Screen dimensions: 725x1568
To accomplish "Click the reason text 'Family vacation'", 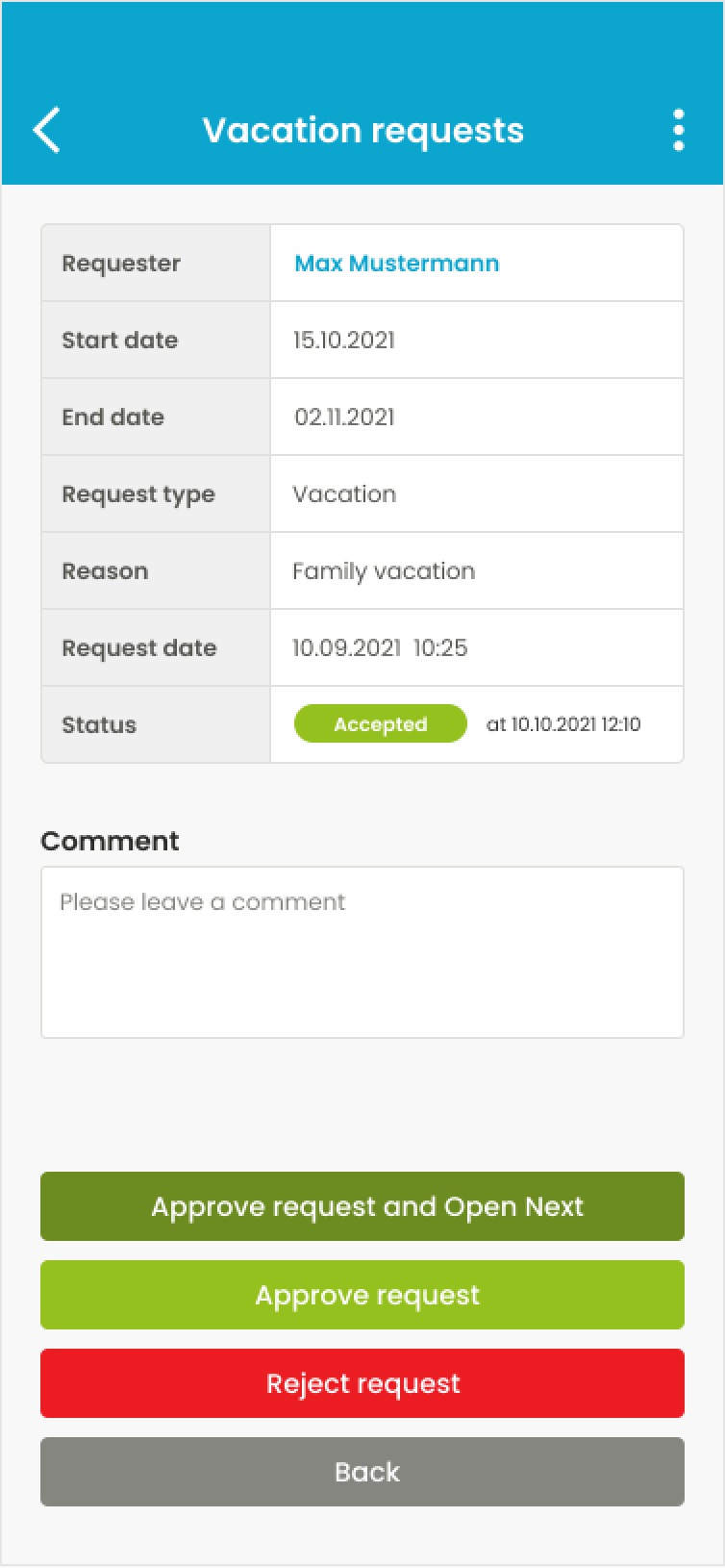I will [x=383, y=571].
